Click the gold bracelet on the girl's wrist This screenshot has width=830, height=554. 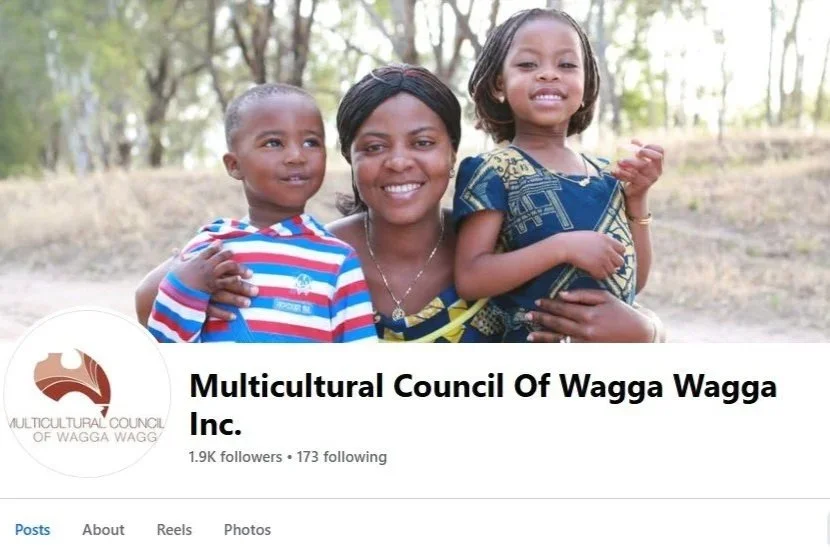tap(640, 219)
